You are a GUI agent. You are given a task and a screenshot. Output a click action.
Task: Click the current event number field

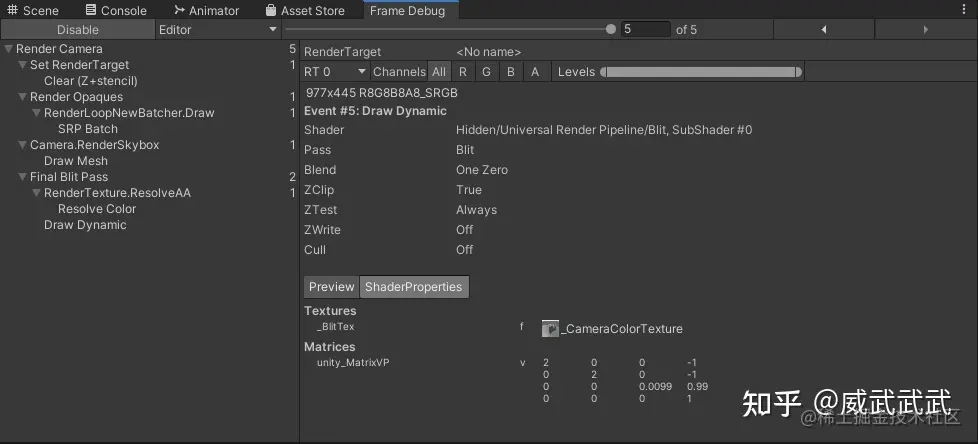pyautogui.click(x=645, y=29)
